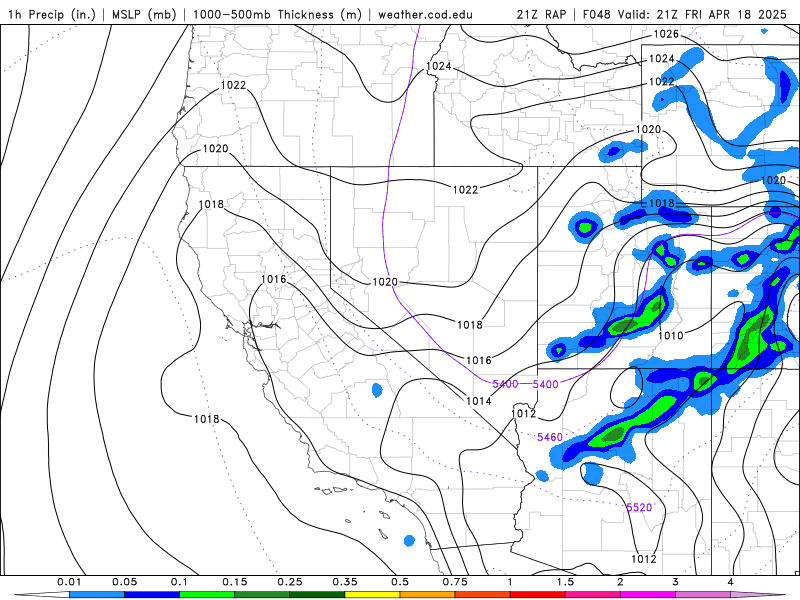Click the purple '5520' thickness label
Image resolution: width=800 pixels, height=600 pixels.
click(x=639, y=507)
